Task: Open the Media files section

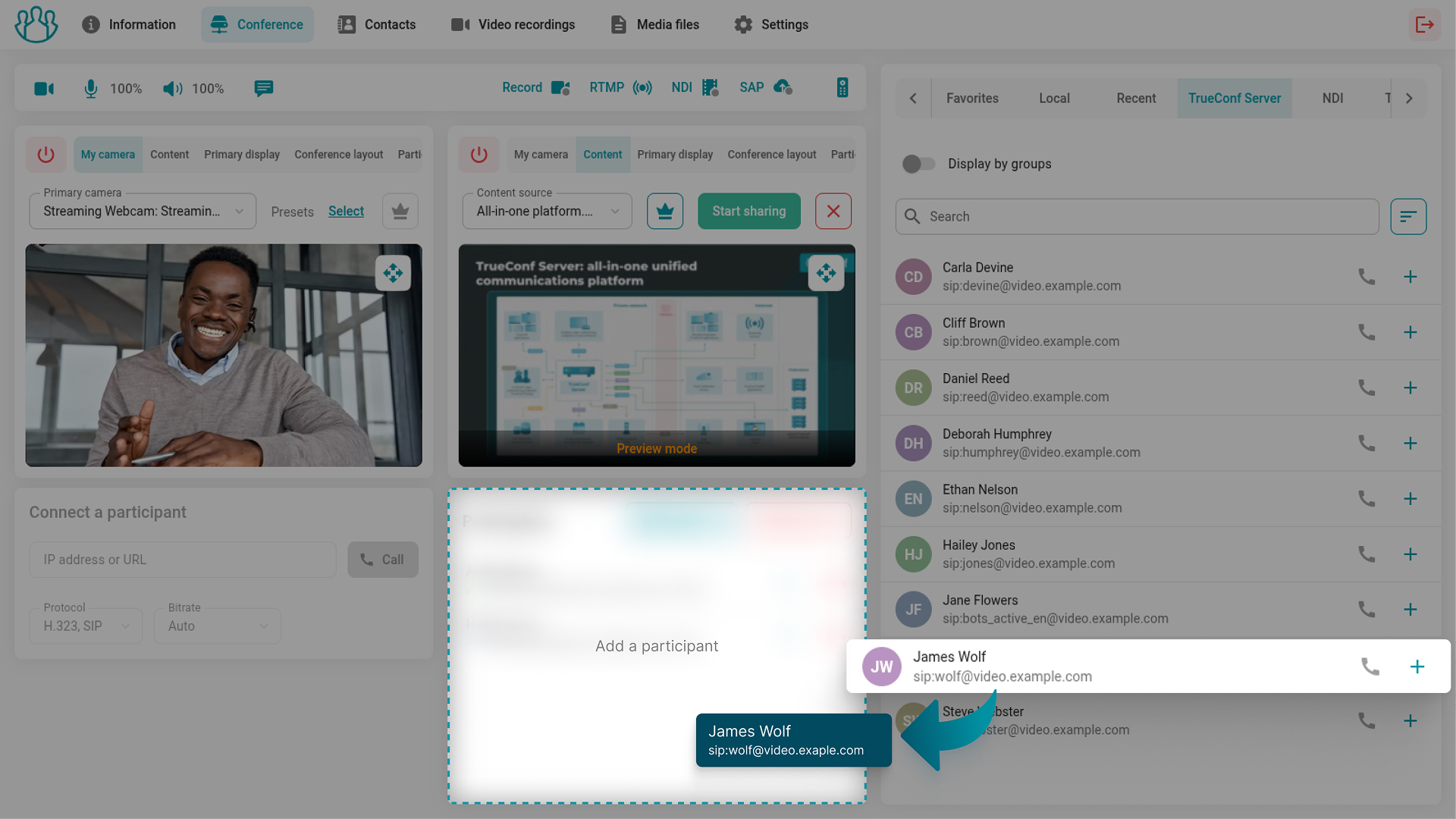Action: point(655,24)
